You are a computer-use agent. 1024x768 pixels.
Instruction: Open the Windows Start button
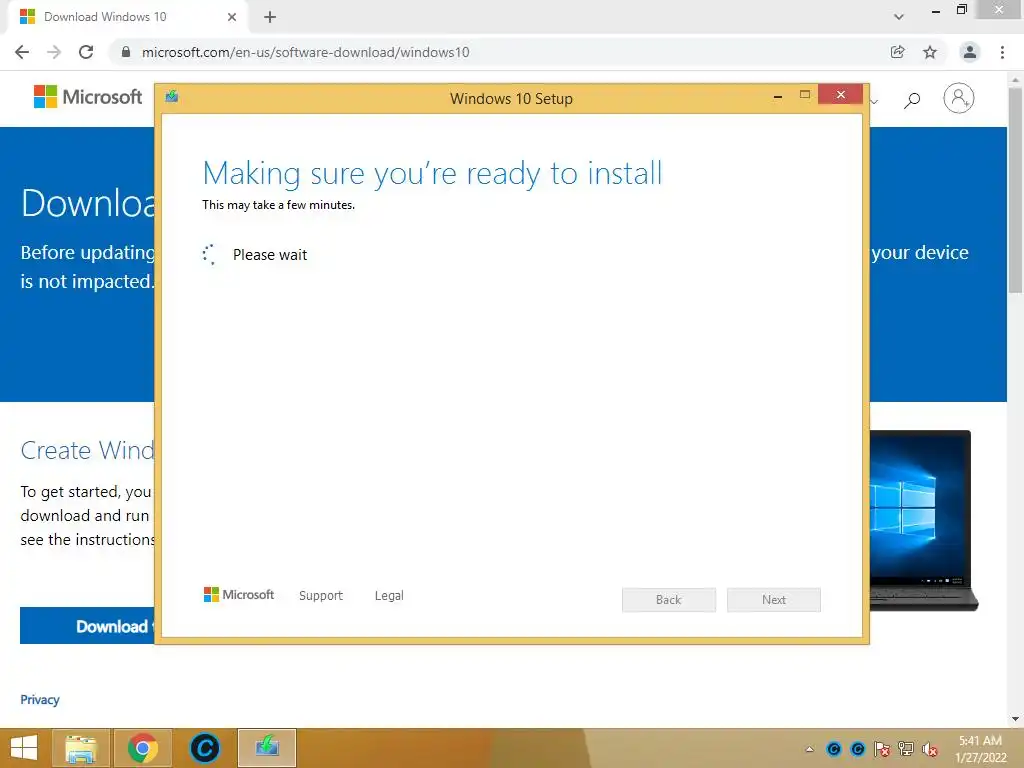click(x=24, y=748)
